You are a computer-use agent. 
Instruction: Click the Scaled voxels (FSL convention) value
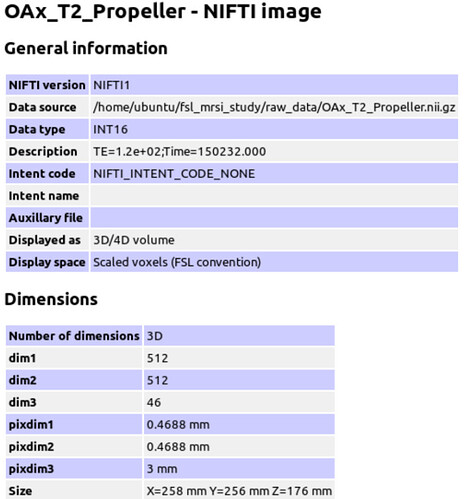(x=177, y=262)
